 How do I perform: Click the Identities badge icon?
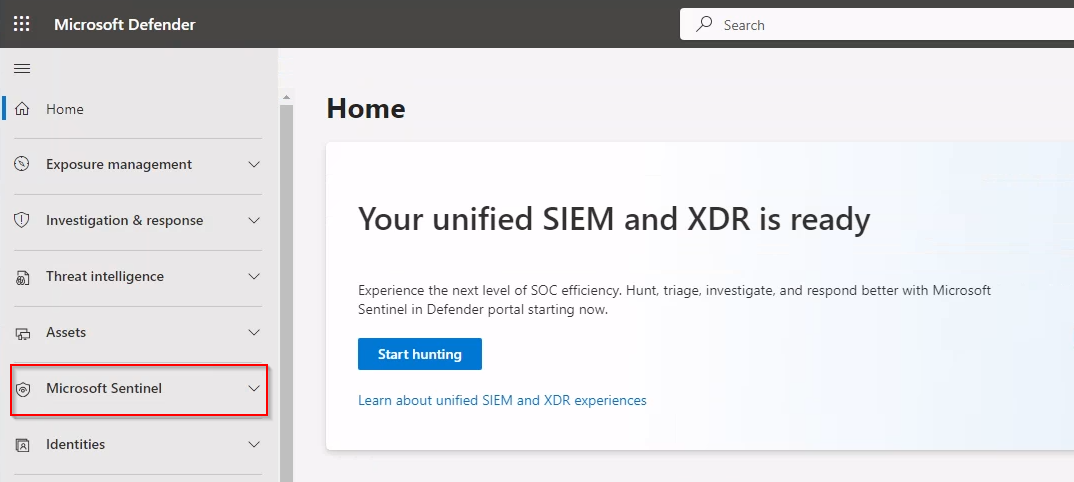point(22,445)
